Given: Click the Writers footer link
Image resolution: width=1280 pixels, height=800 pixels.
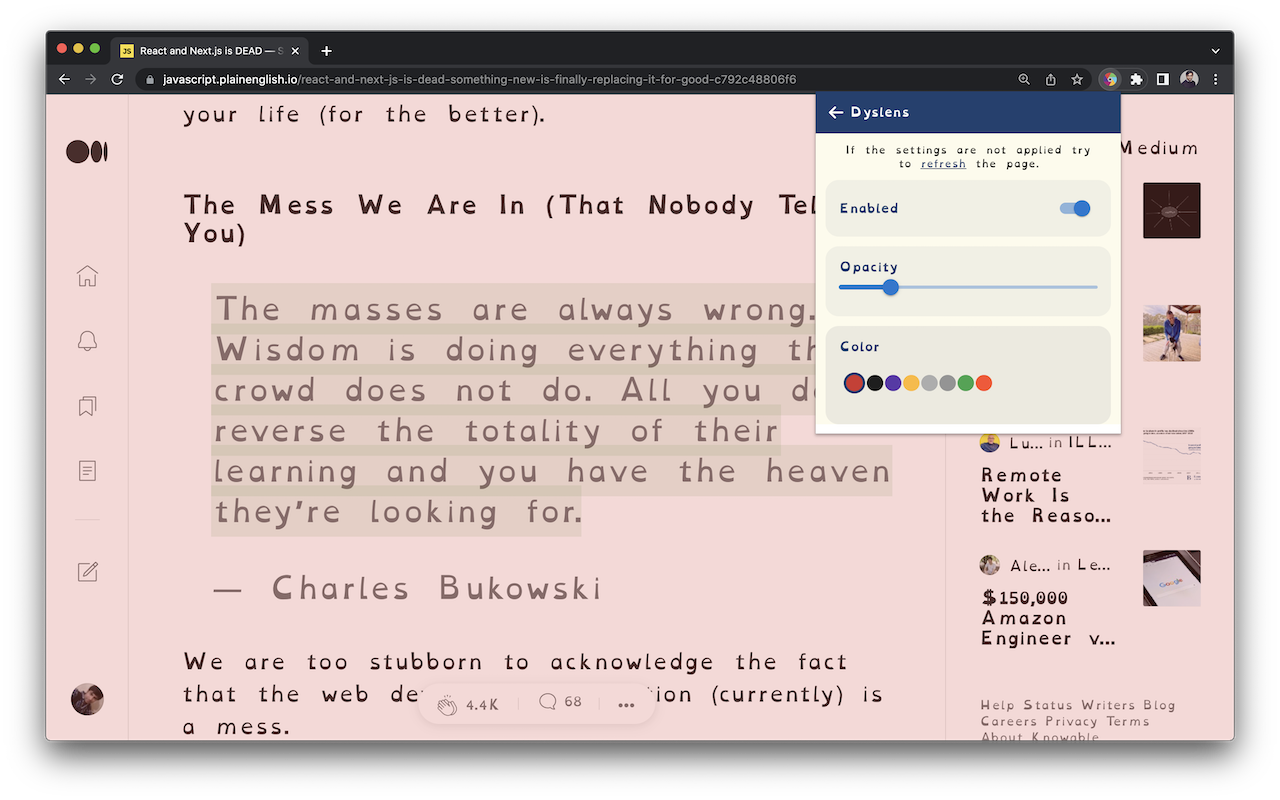Looking at the screenshot, I should tap(1108, 705).
